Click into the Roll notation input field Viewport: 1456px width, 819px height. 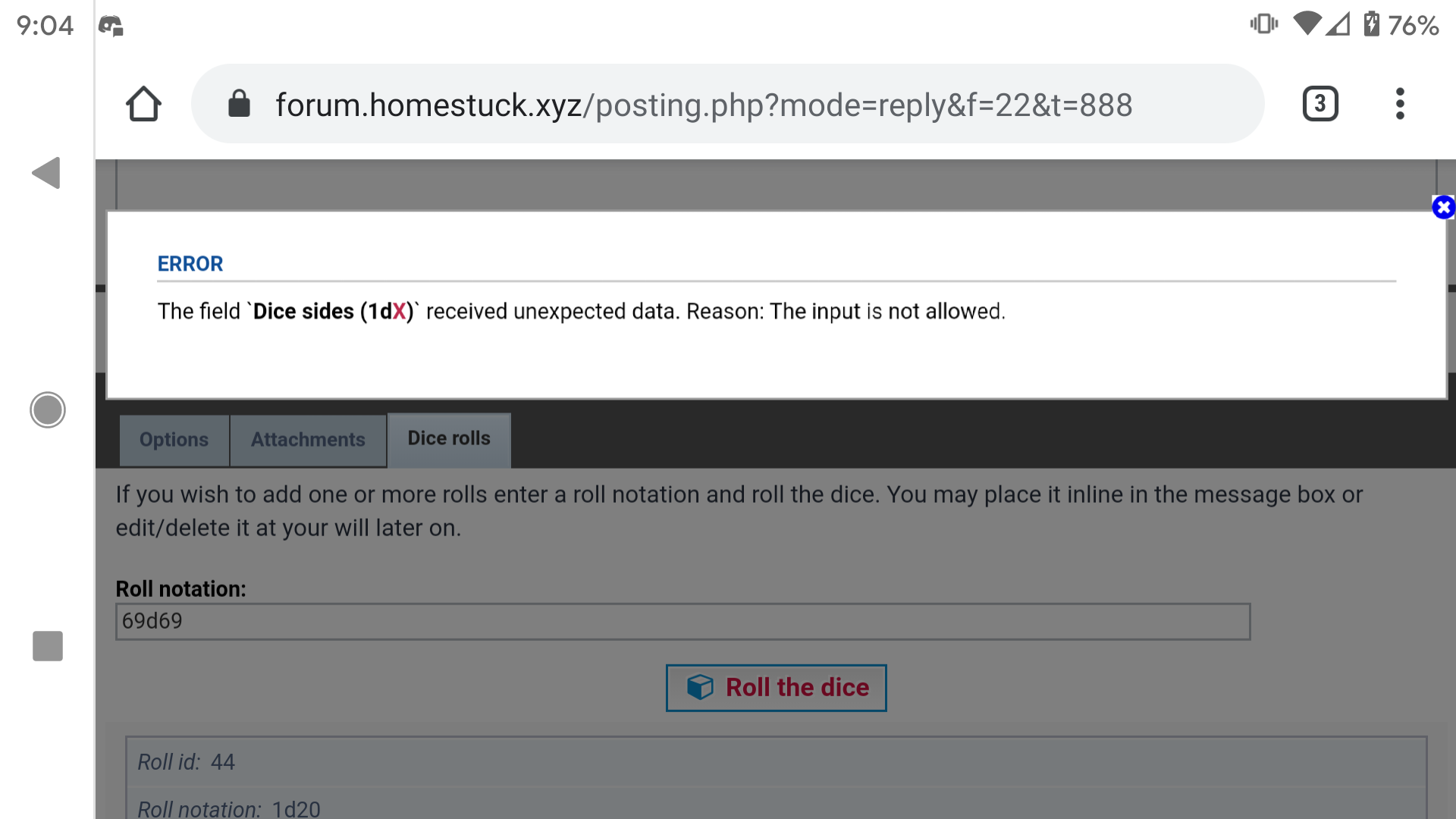click(683, 620)
